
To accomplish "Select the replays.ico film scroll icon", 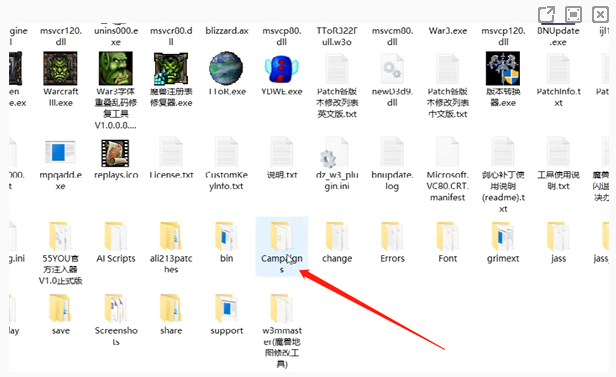I will click(115, 153).
